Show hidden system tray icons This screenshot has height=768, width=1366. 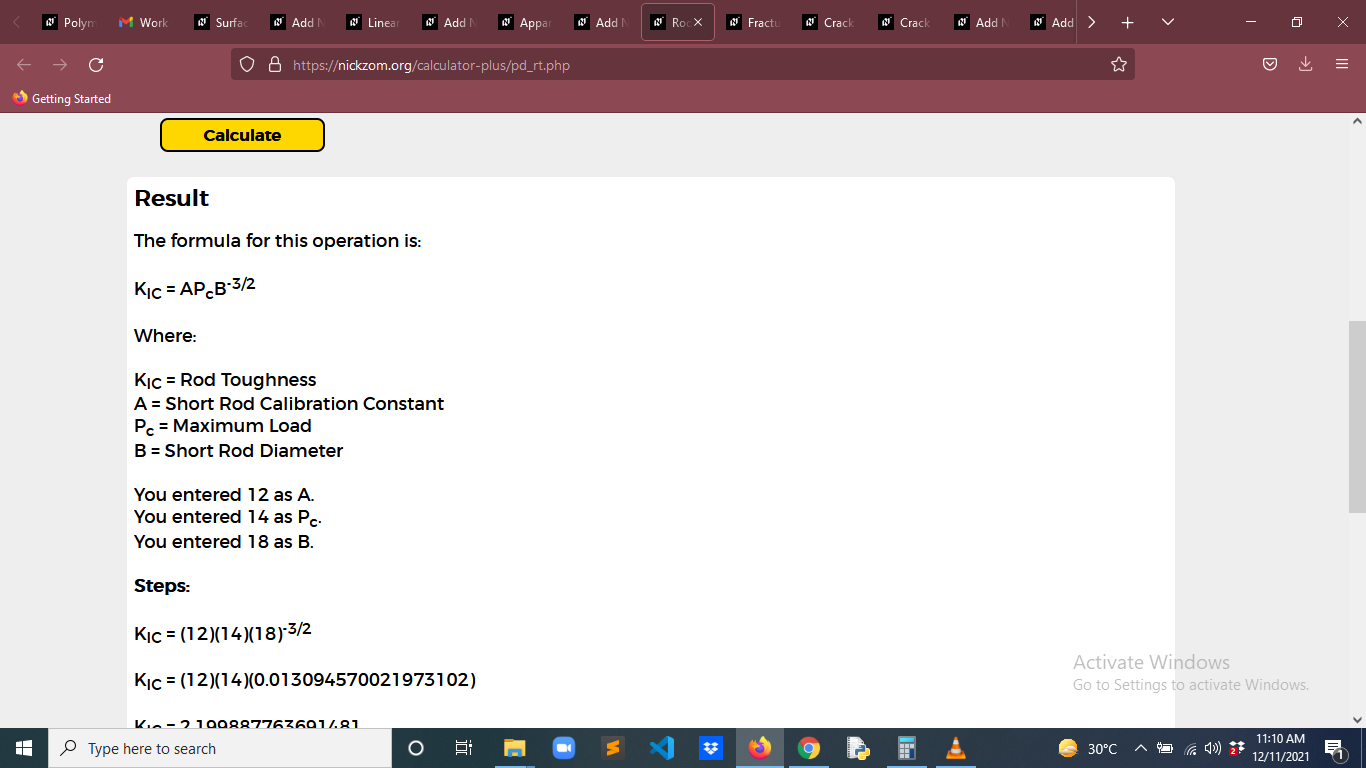coord(1140,748)
